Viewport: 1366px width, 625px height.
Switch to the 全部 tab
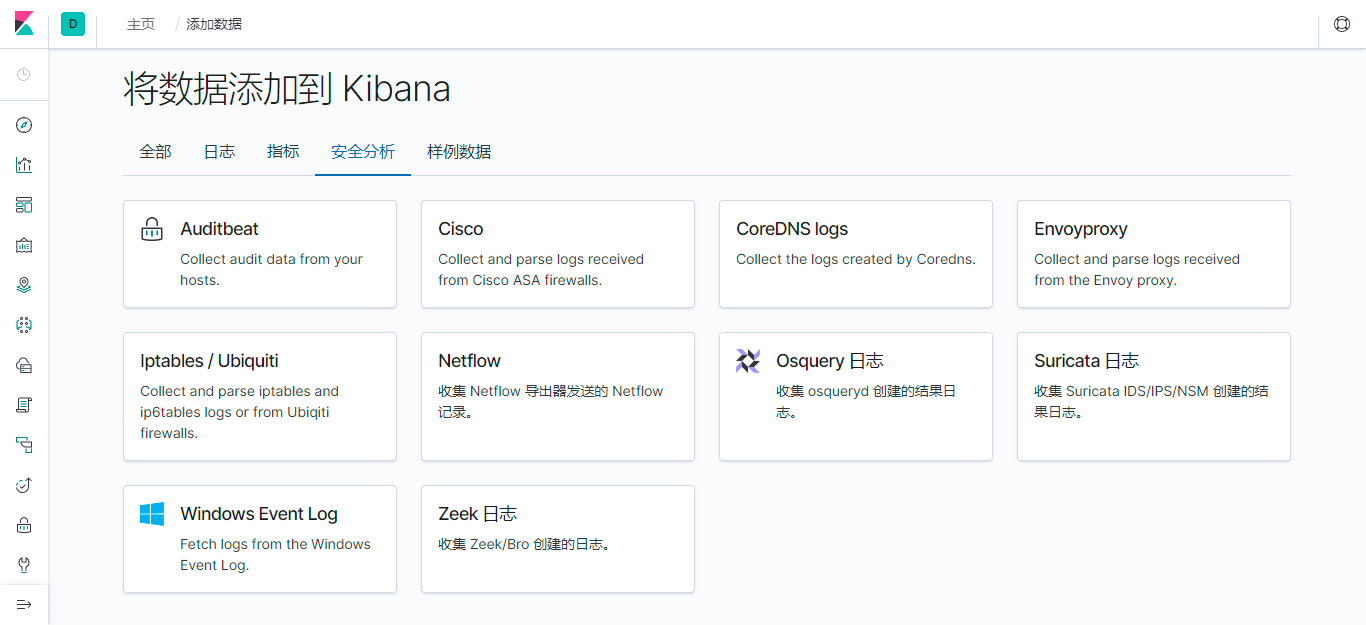[155, 152]
